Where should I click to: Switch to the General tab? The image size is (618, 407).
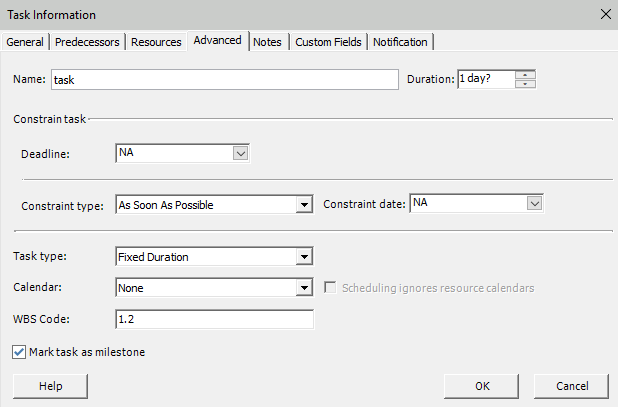point(27,42)
